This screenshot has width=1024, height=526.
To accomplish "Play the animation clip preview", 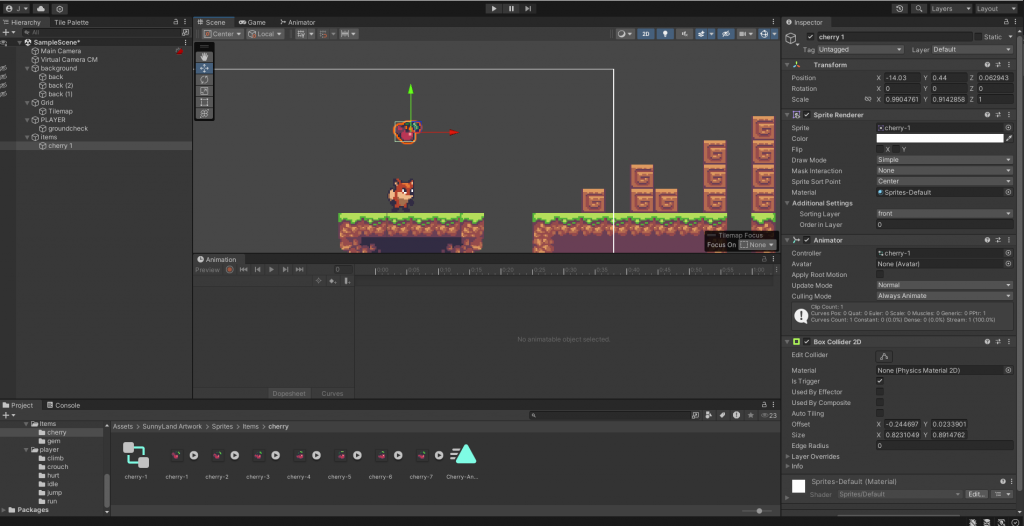I will tap(272, 269).
